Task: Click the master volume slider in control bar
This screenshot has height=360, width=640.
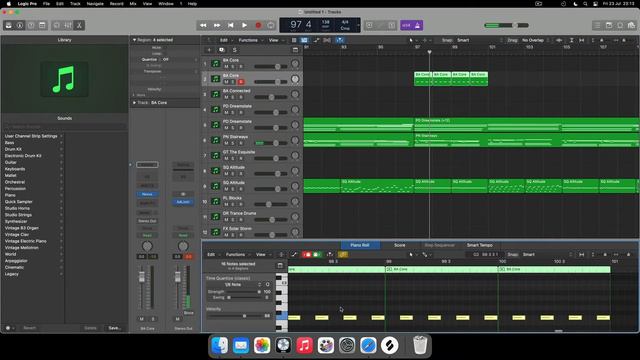Action: (506, 25)
